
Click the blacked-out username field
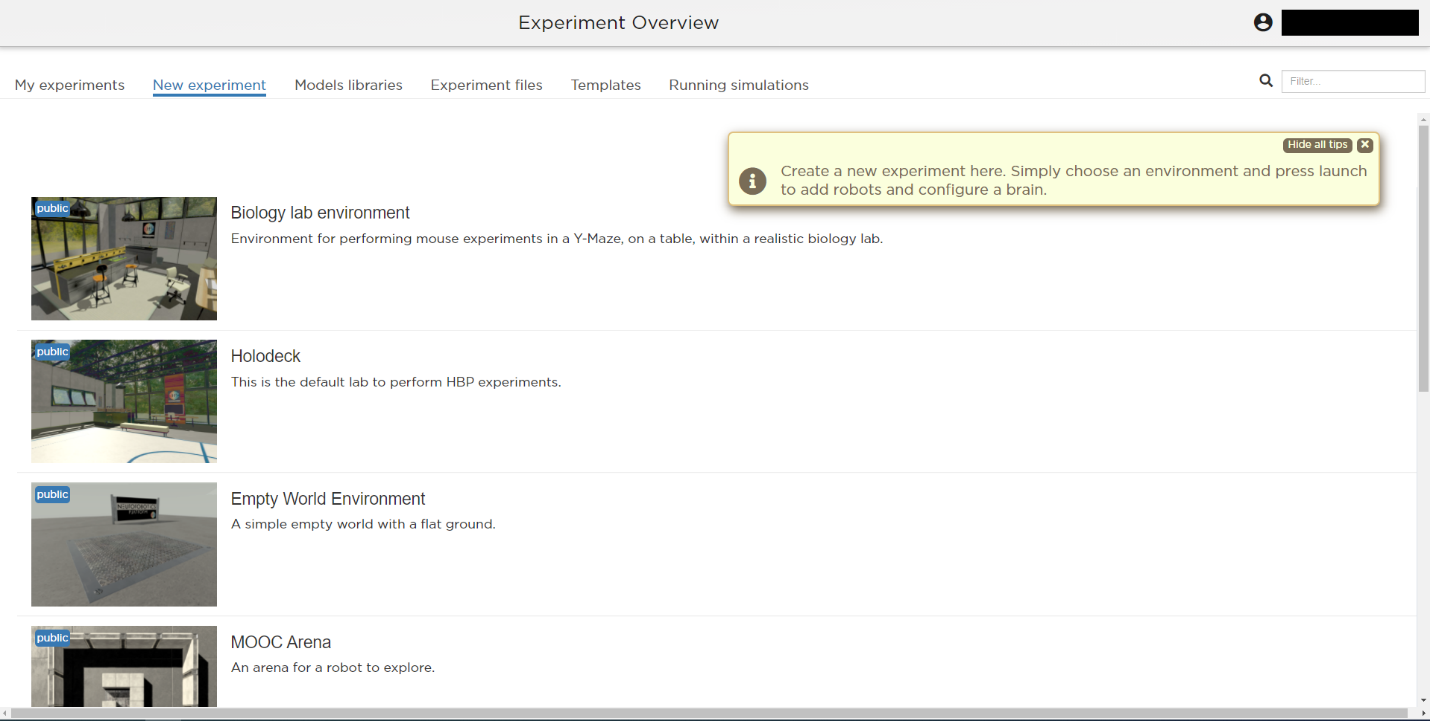[x=1350, y=22]
